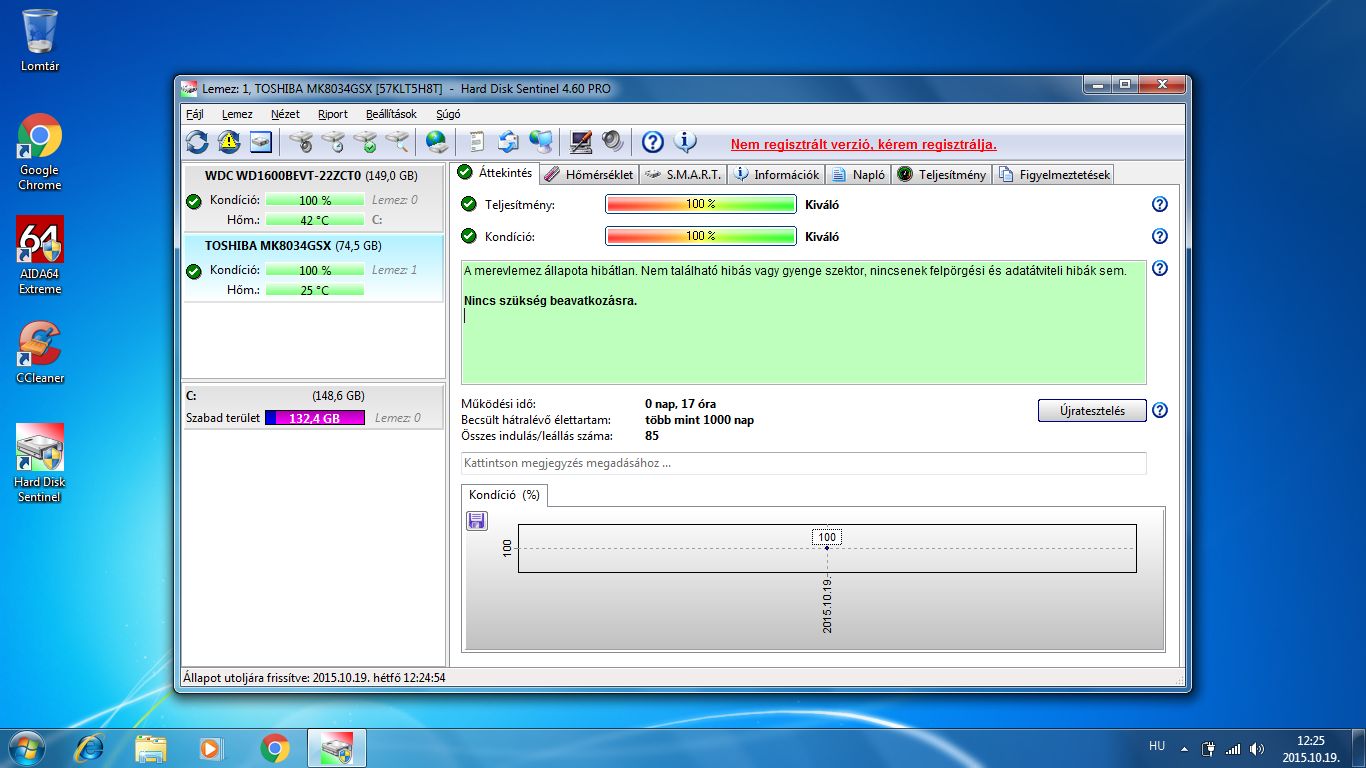Image resolution: width=1366 pixels, height=768 pixels.
Task: Click the globe with disk toolbar icon
Action: point(437,142)
